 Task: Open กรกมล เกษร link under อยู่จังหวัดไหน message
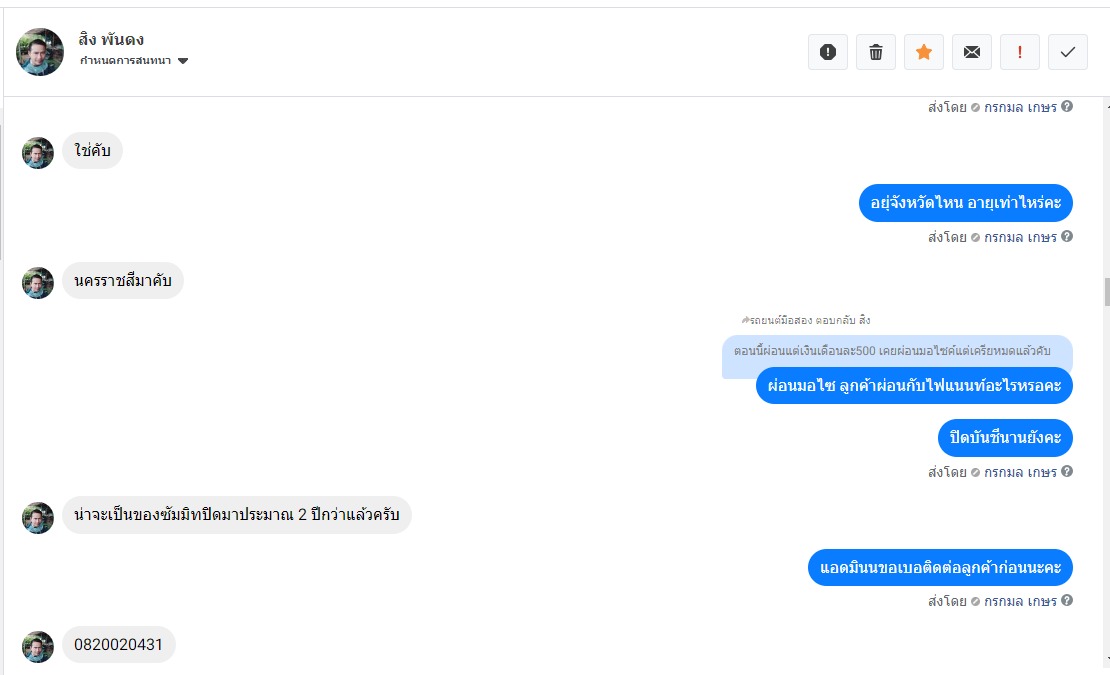(1020, 237)
